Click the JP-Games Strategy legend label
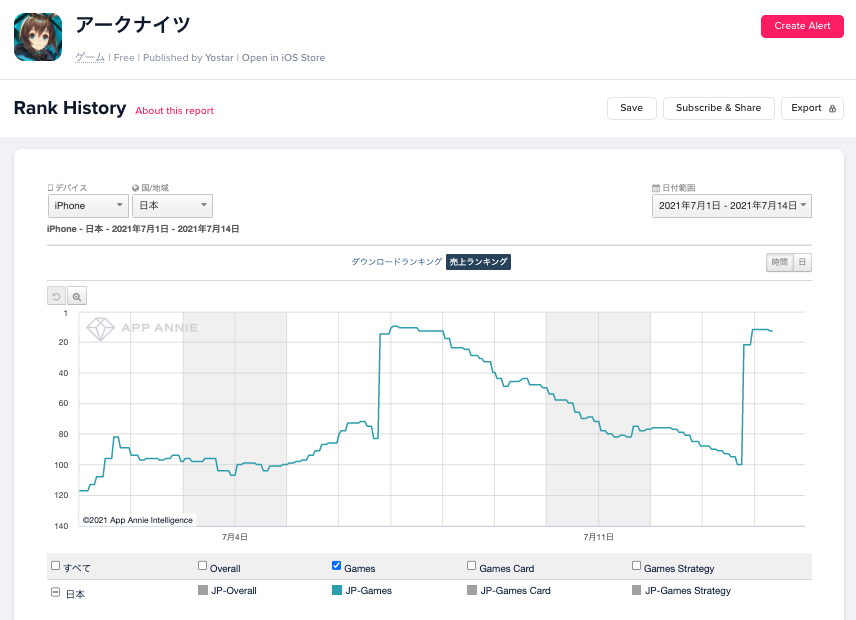856x620 pixels. [x=688, y=591]
